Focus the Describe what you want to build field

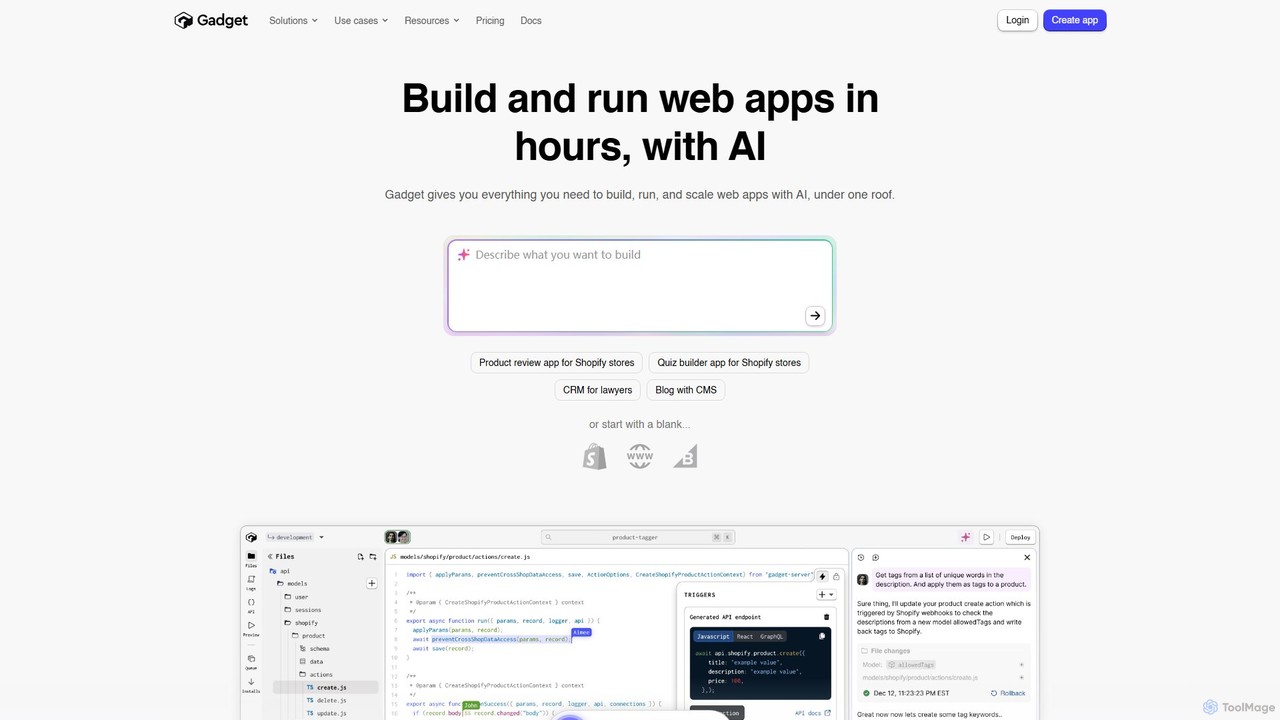pyautogui.click(x=640, y=286)
